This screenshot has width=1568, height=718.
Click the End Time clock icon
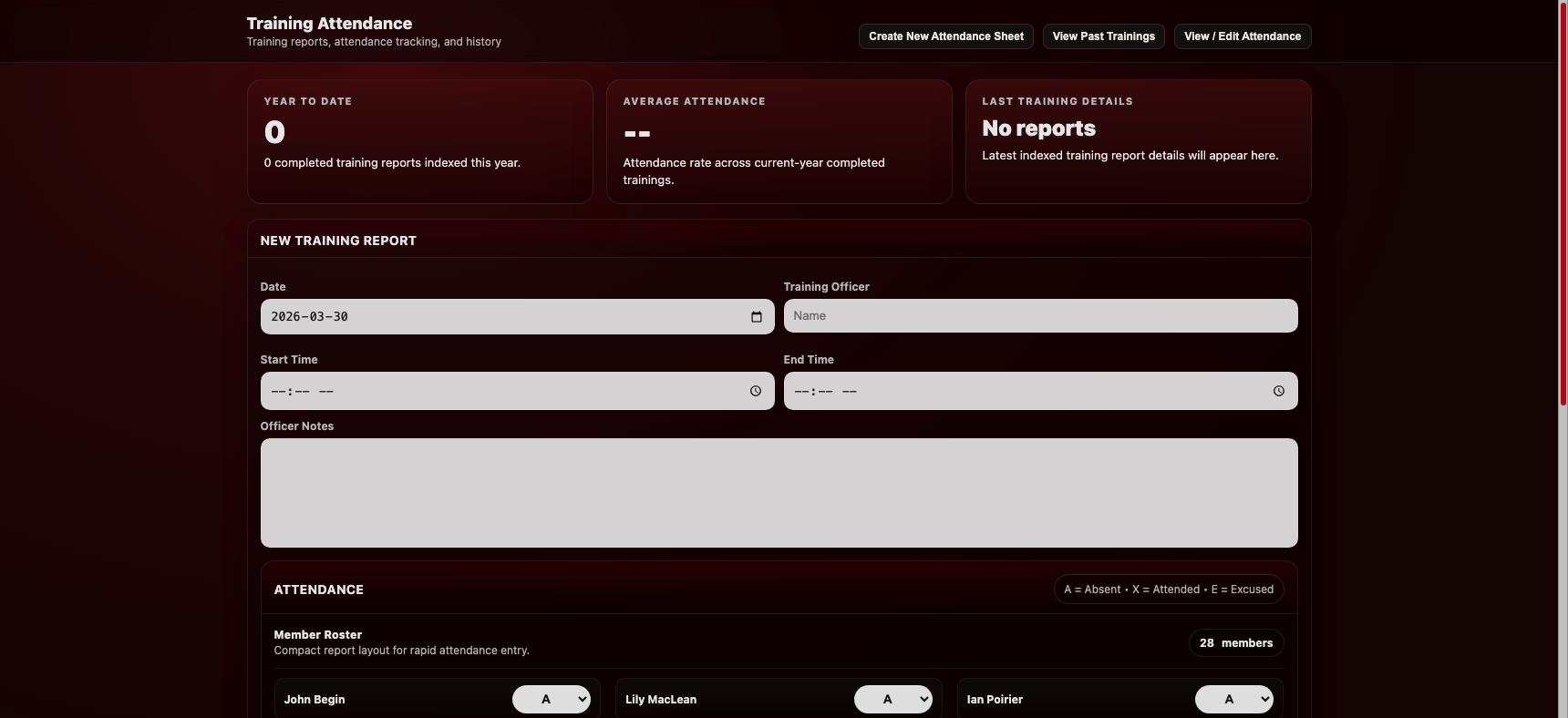point(1278,391)
